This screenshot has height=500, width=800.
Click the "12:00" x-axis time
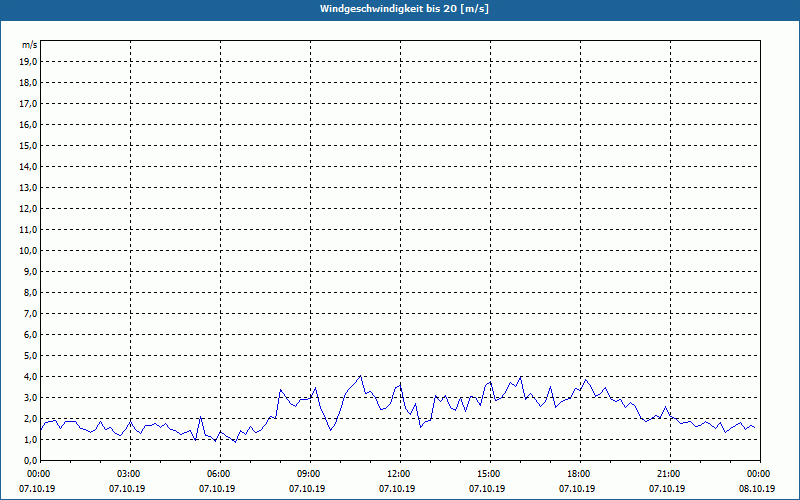tap(398, 474)
